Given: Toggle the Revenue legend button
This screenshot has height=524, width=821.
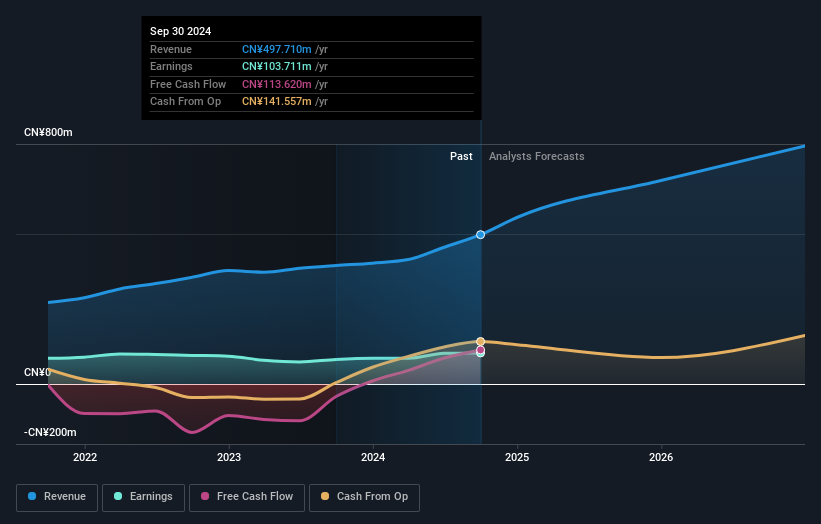Looking at the screenshot, I should point(57,497).
